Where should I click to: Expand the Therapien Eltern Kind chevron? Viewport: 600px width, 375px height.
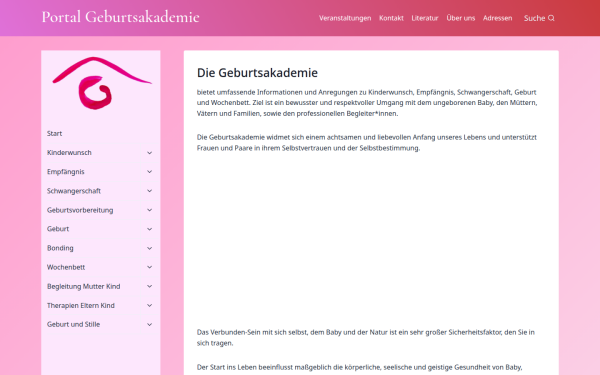pyautogui.click(x=150, y=305)
